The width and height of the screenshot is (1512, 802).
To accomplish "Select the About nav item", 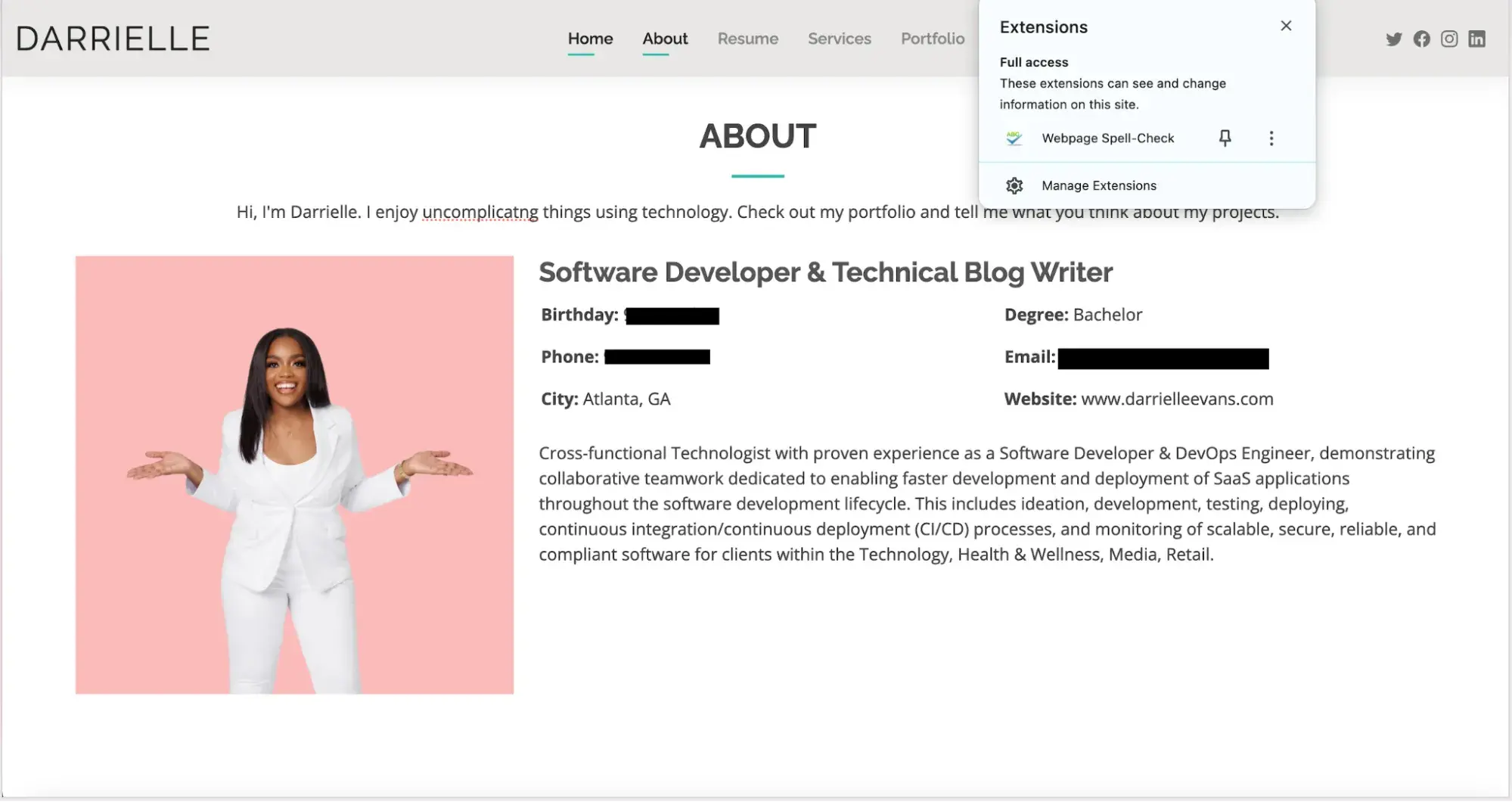I will (x=665, y=39).
